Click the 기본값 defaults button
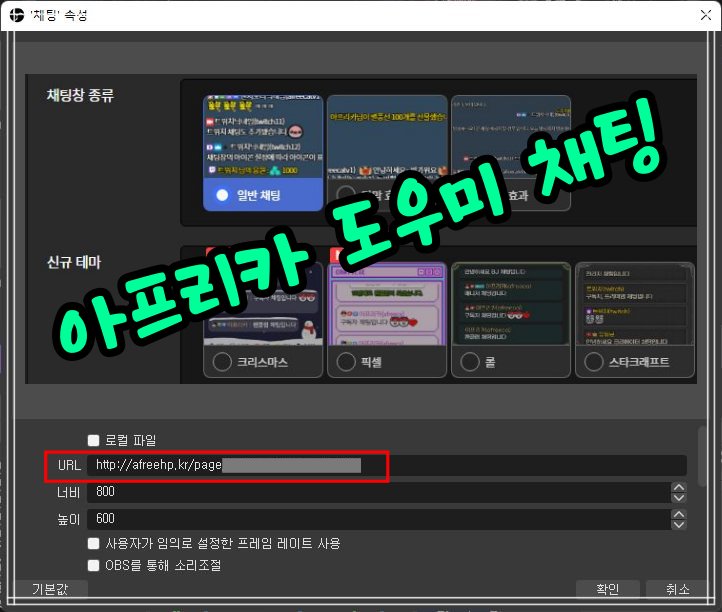Image resolution: width=722 pixels, height=612 pixels. [50, 589]
